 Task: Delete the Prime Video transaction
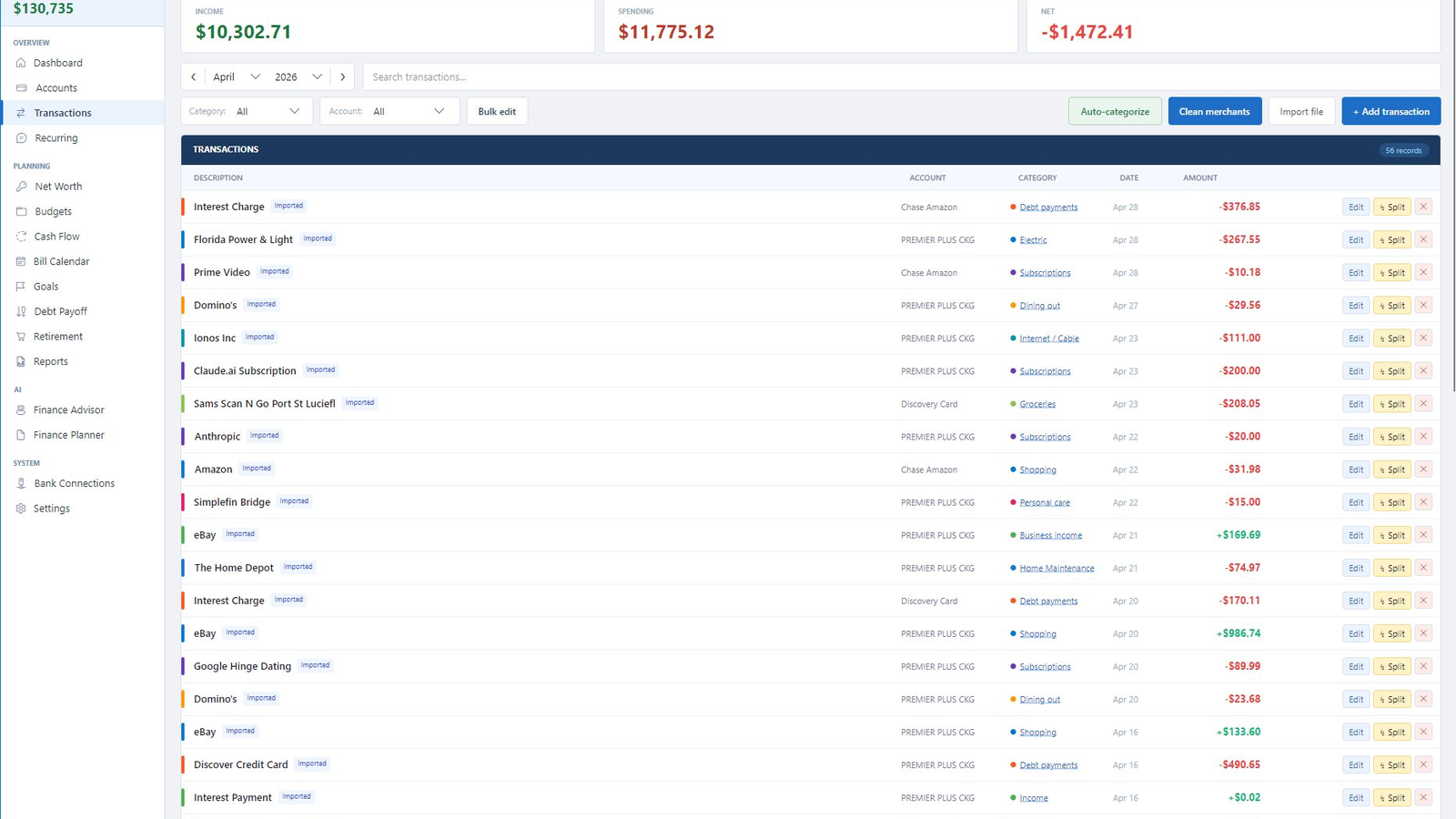1423,272
